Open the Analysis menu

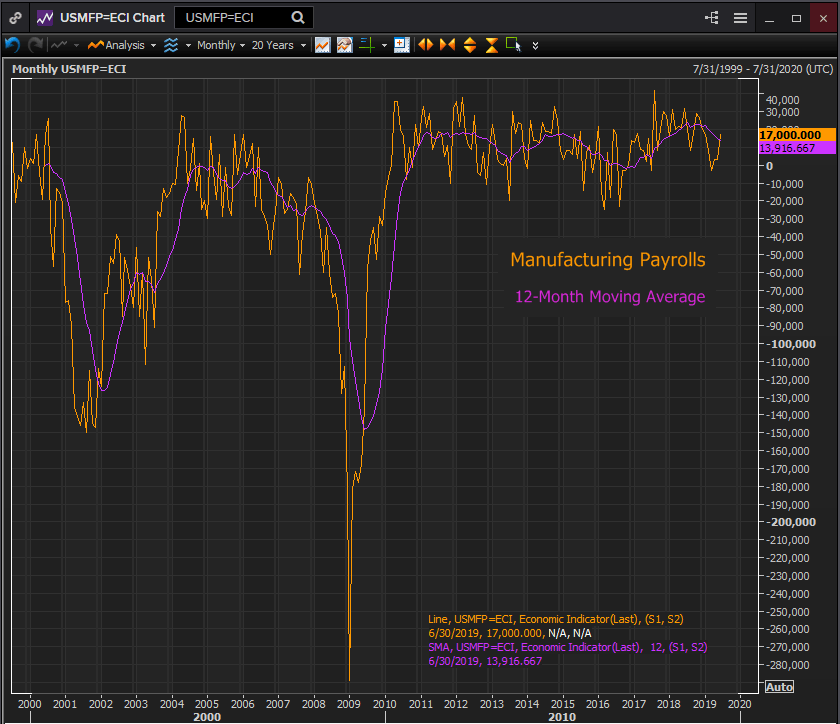[x=116, y=45]
